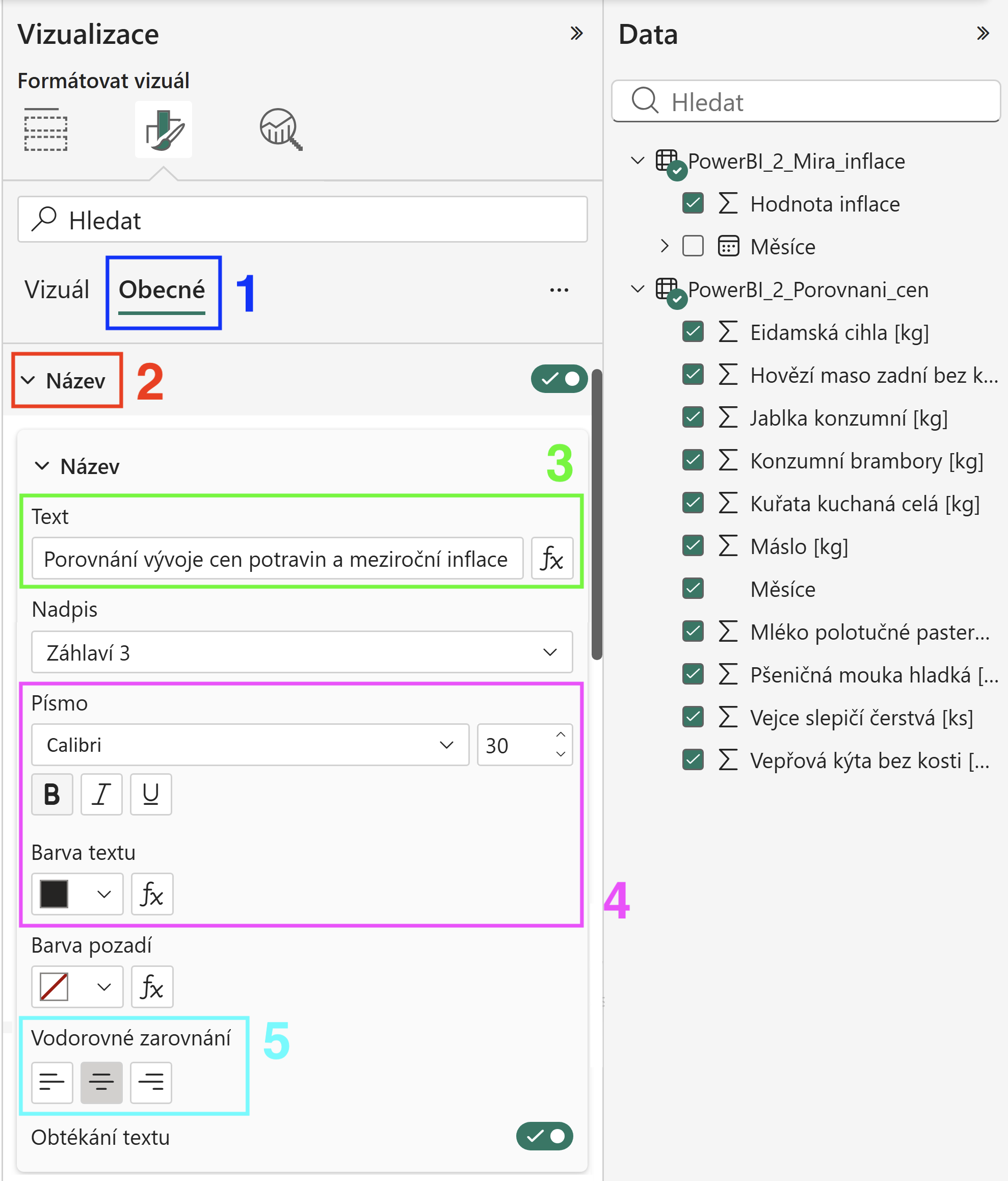Align the title text to the left
This screenshot has height=1181, width=1008.
[52, 1083]
